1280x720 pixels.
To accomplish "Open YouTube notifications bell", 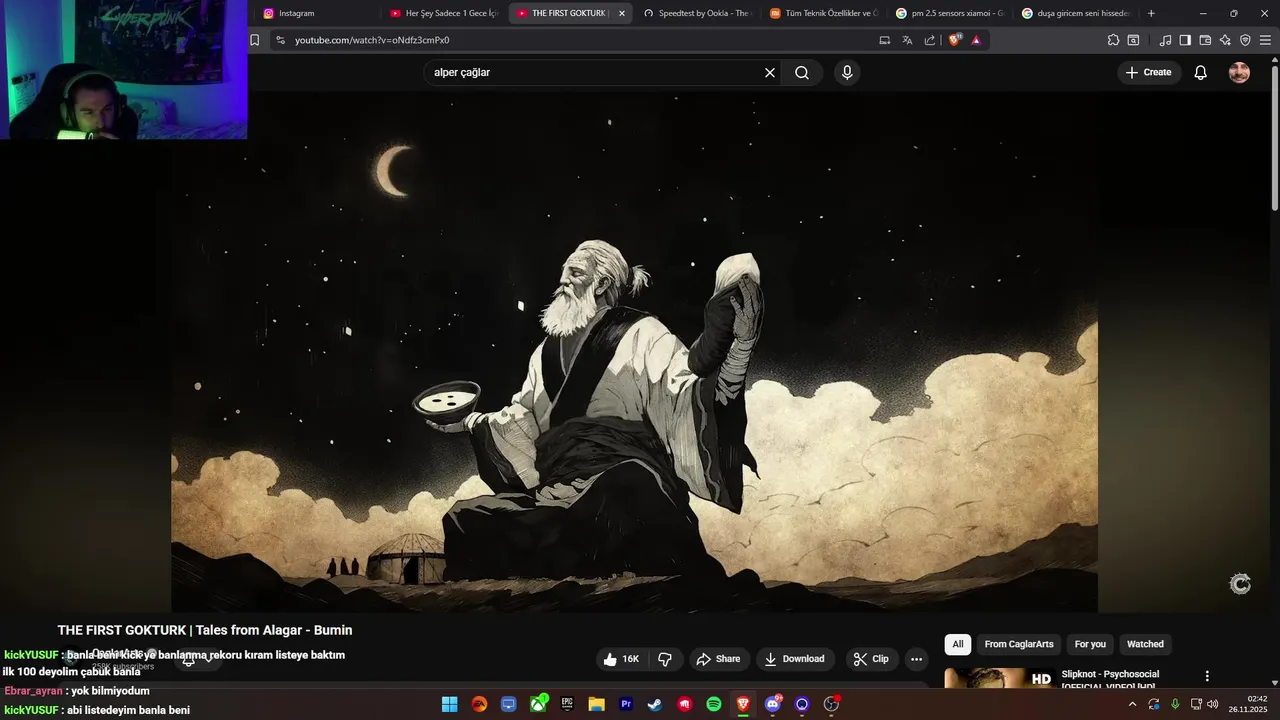I will tap(1201, 72).
